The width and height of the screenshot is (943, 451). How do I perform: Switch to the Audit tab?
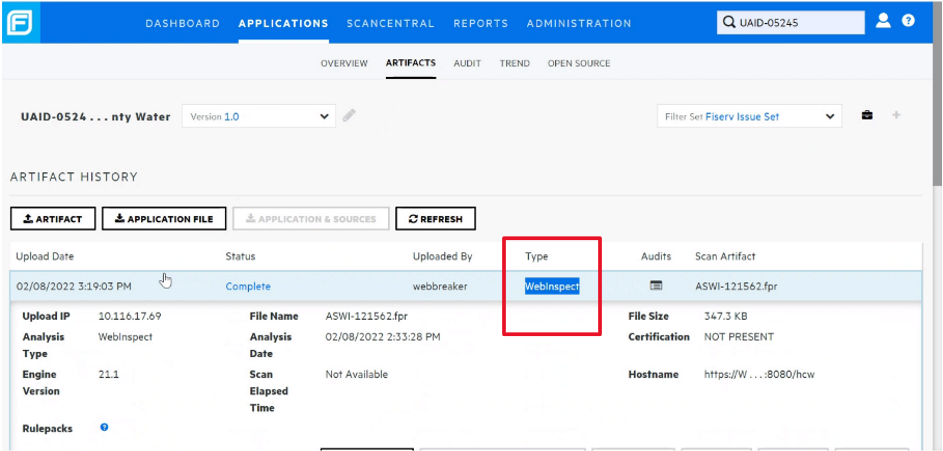point(467,63)
